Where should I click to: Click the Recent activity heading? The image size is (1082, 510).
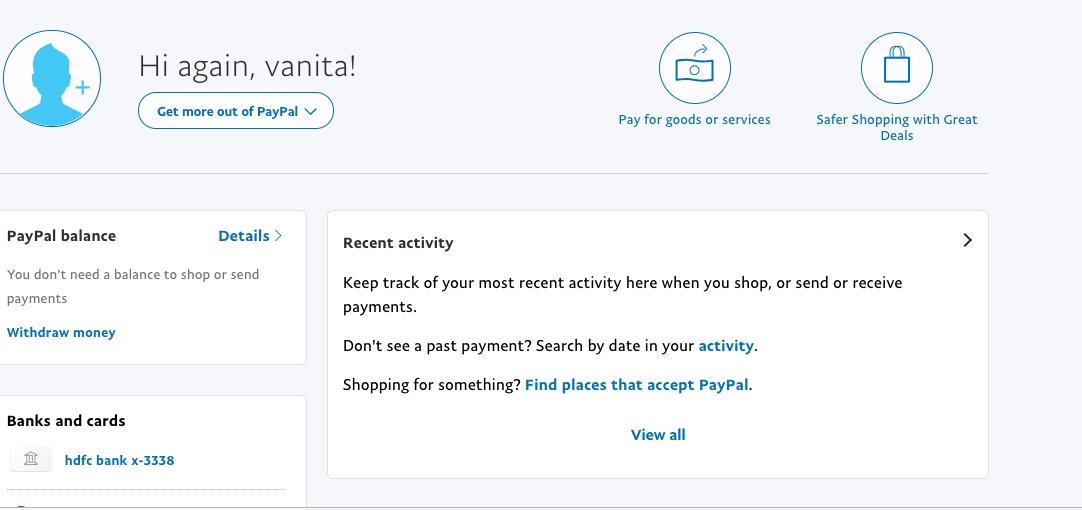coord(398,243)
